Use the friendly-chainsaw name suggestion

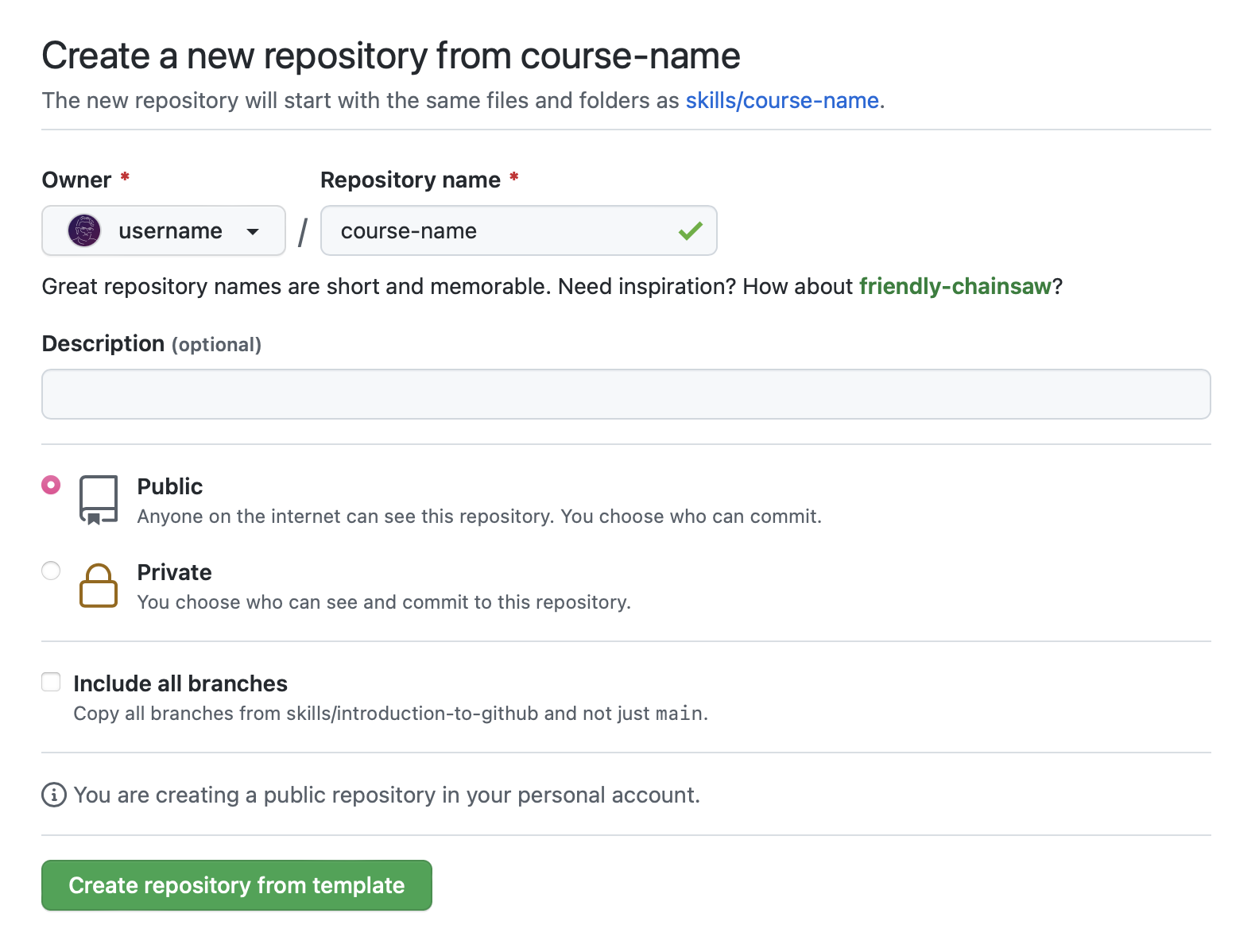(x=955, y=286)
